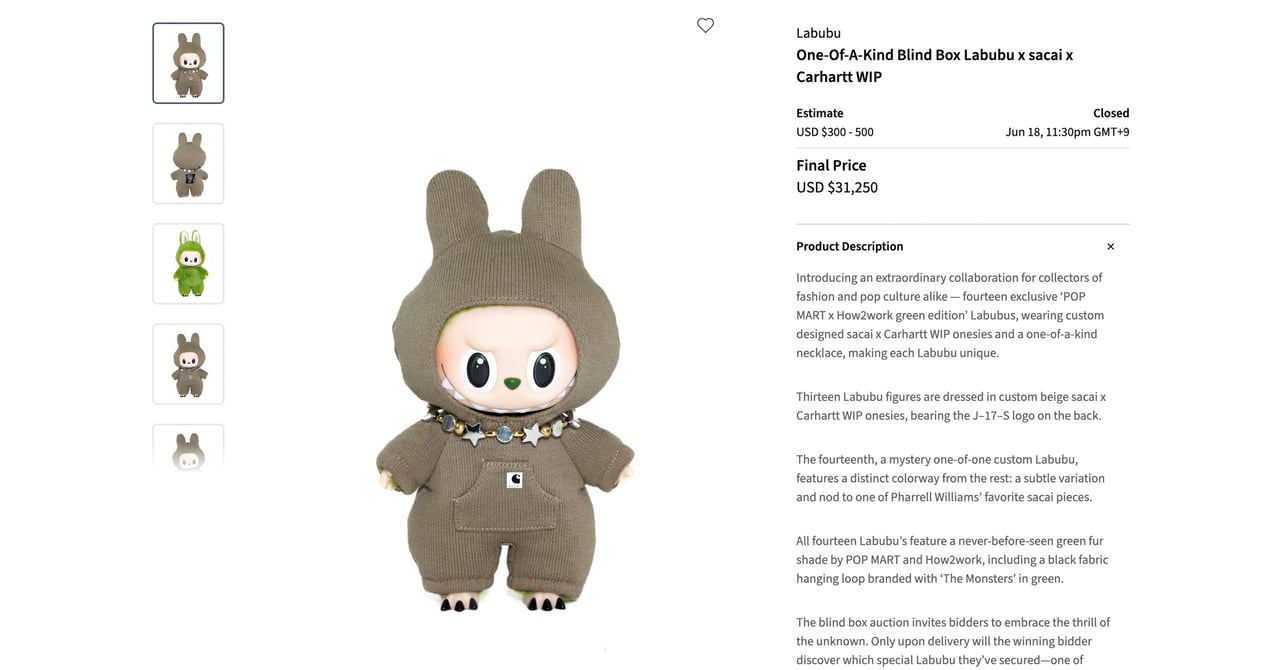View the green Labubu thumbnail
Image resolution: width=1280 pixels, height=670 pixels.
tap(188, 263)
